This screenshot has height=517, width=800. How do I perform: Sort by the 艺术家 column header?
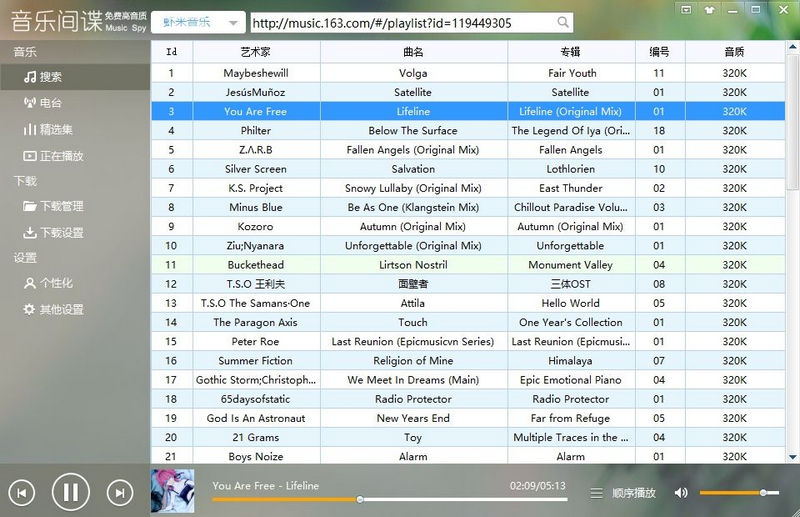[x=256, y=52]
